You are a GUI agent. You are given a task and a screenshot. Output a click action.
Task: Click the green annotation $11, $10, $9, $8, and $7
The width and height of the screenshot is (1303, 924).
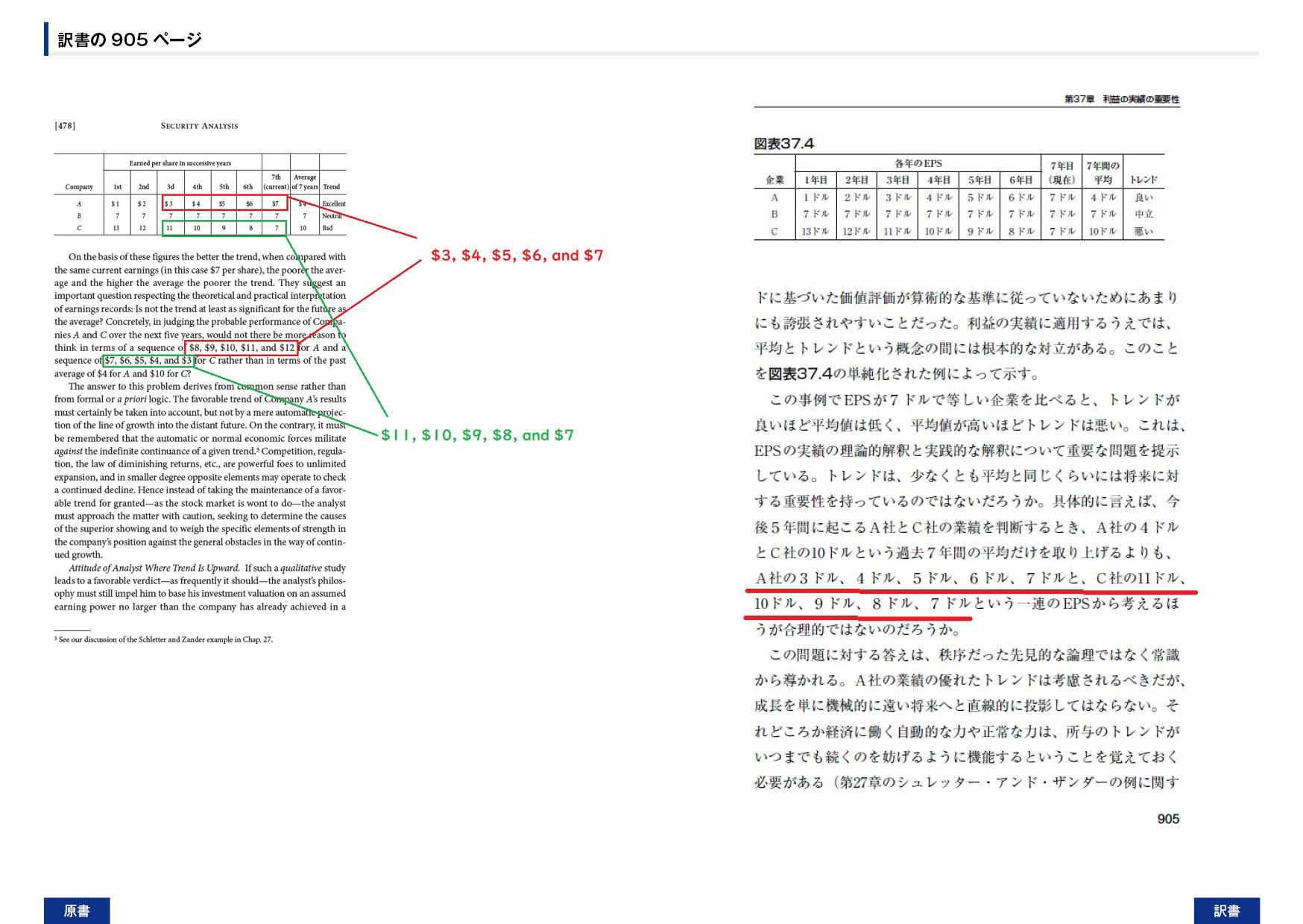(x=477, y=435)
